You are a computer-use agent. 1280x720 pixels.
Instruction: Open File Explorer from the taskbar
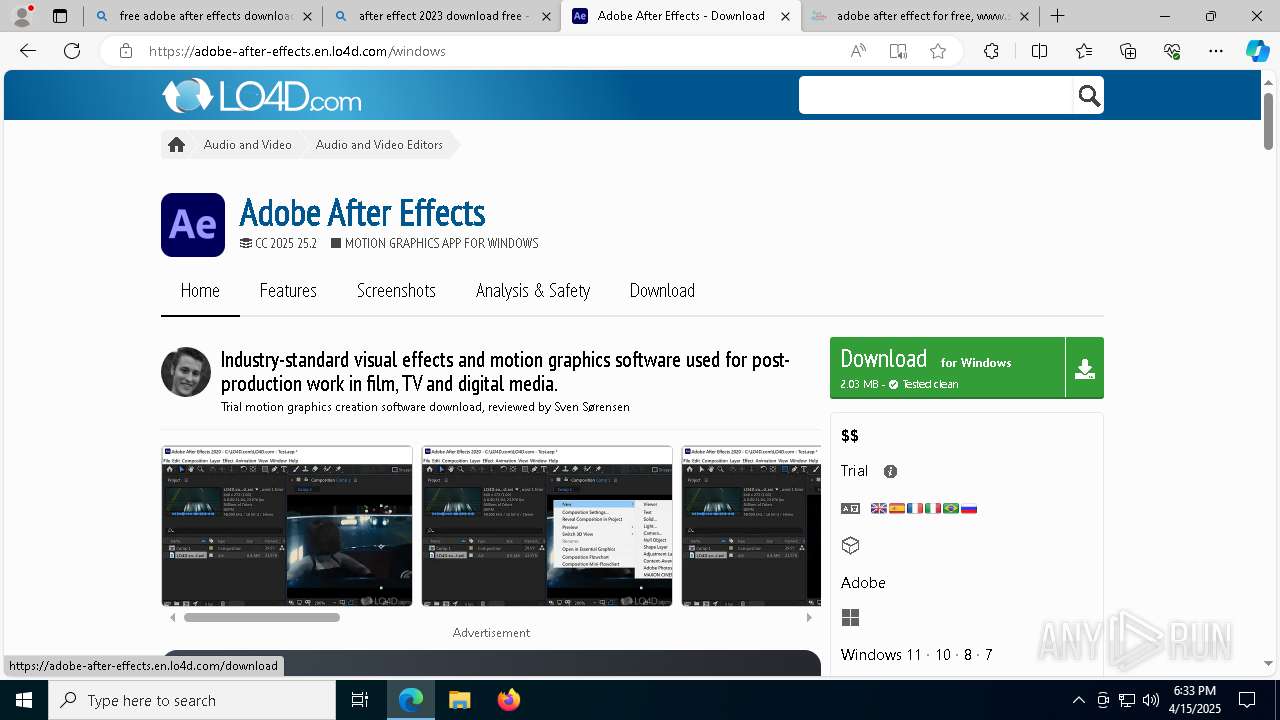459,700
